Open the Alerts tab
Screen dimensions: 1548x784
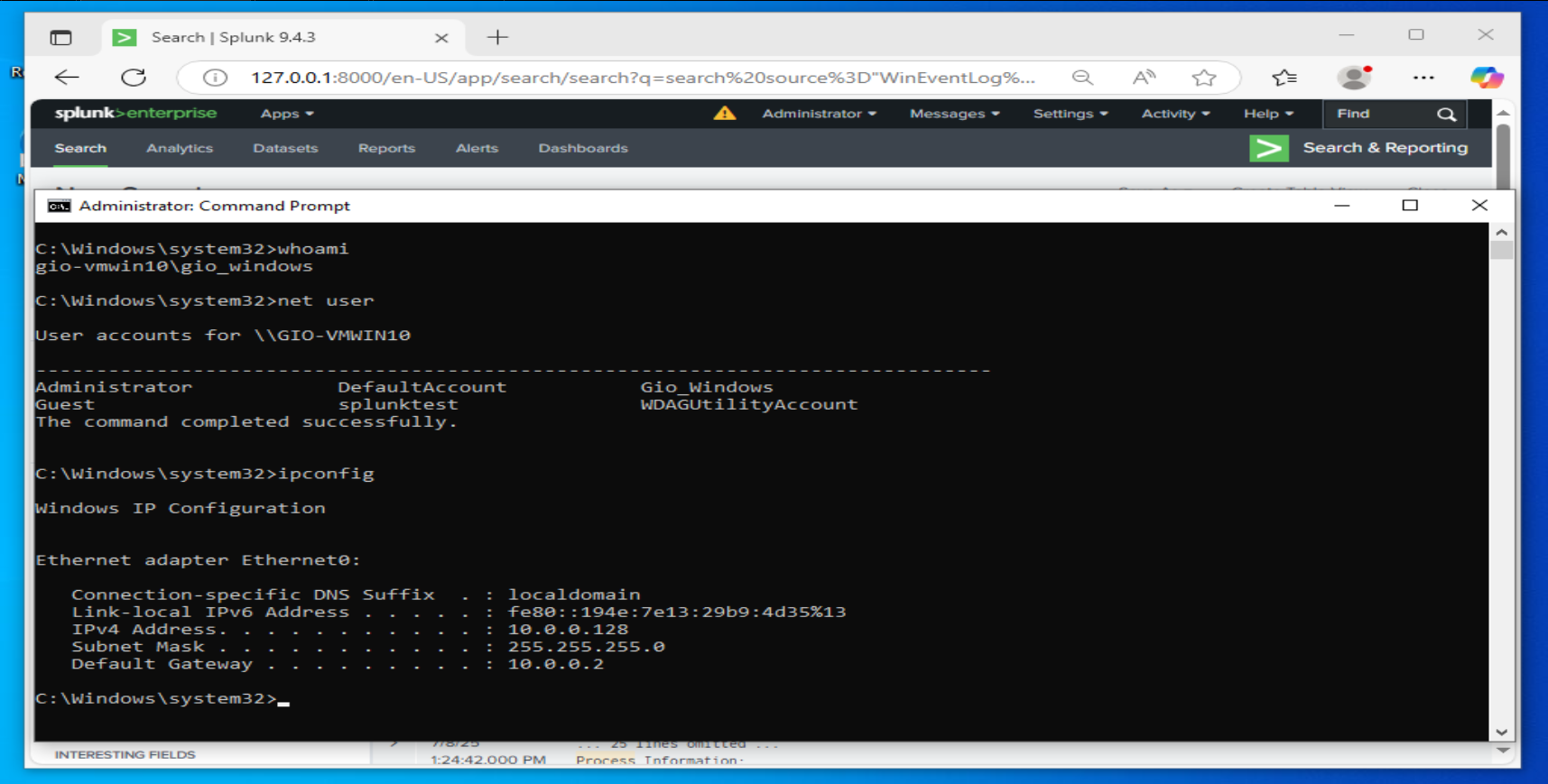(477, 148)
